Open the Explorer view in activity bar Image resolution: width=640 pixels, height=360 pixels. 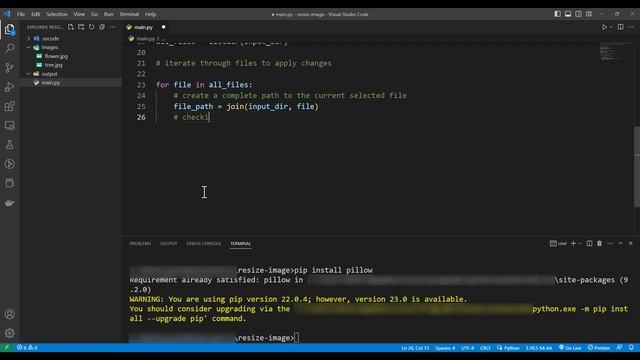9,29
